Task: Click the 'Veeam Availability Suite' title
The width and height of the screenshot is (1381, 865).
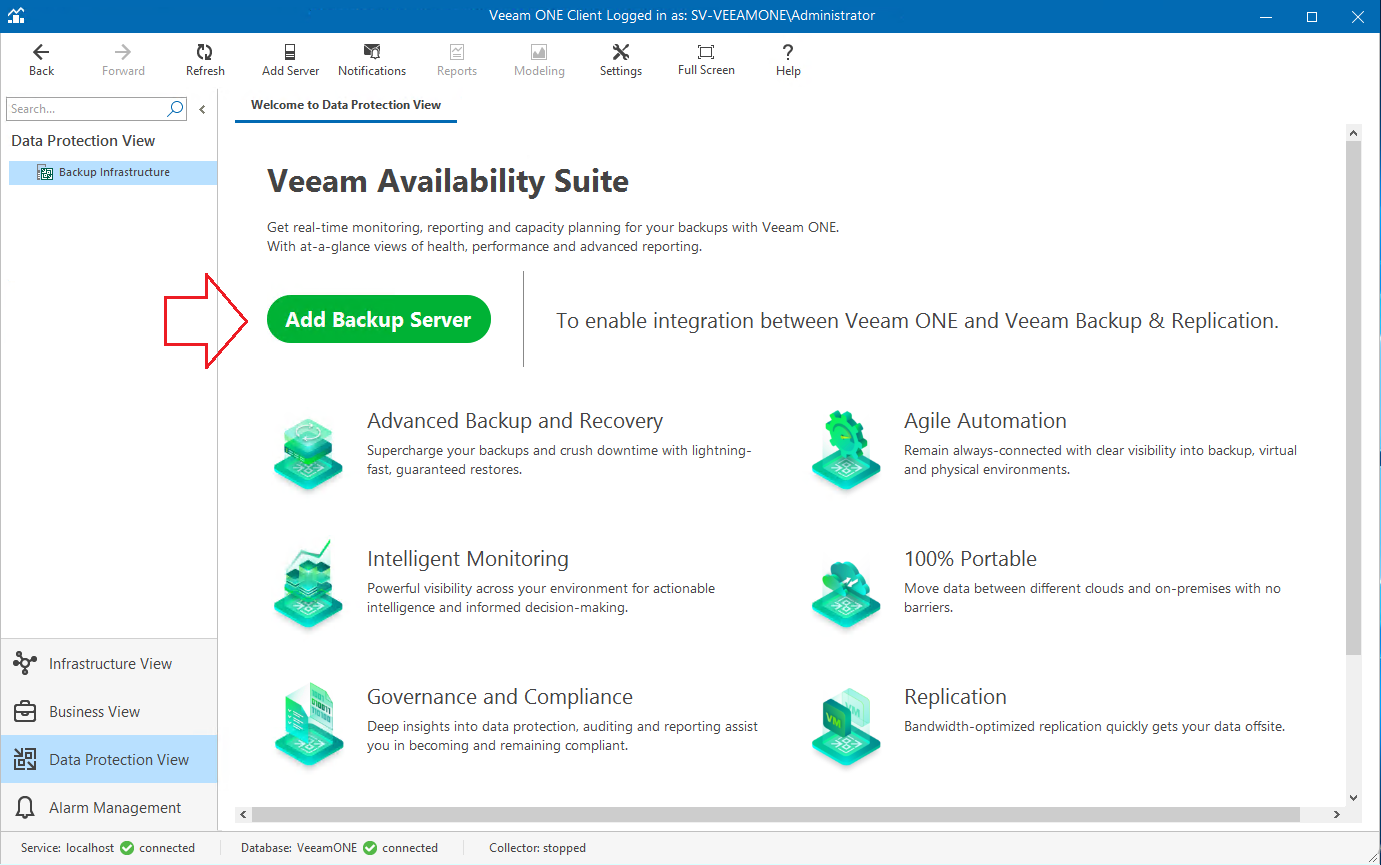Action: pos(448,182)
